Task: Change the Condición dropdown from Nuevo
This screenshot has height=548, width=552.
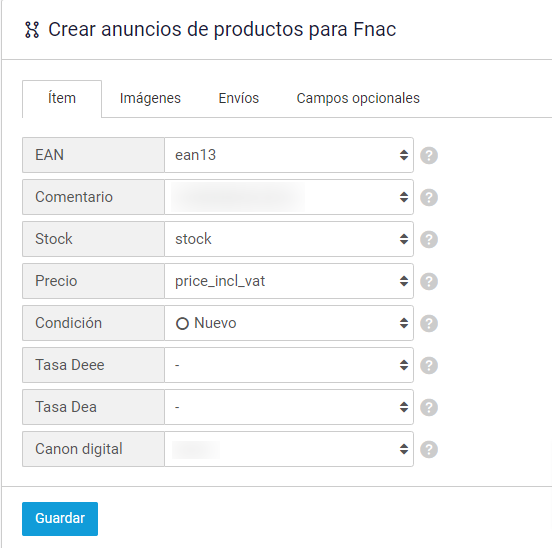Action: [289, 323]
